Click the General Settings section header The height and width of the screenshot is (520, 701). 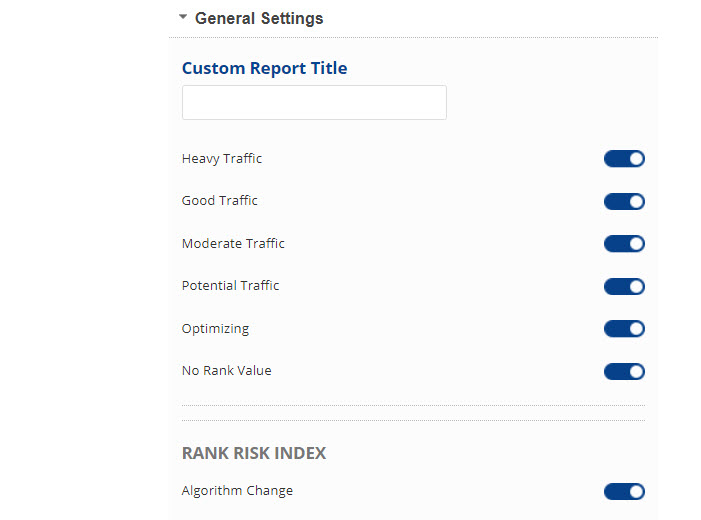[259, 18]
